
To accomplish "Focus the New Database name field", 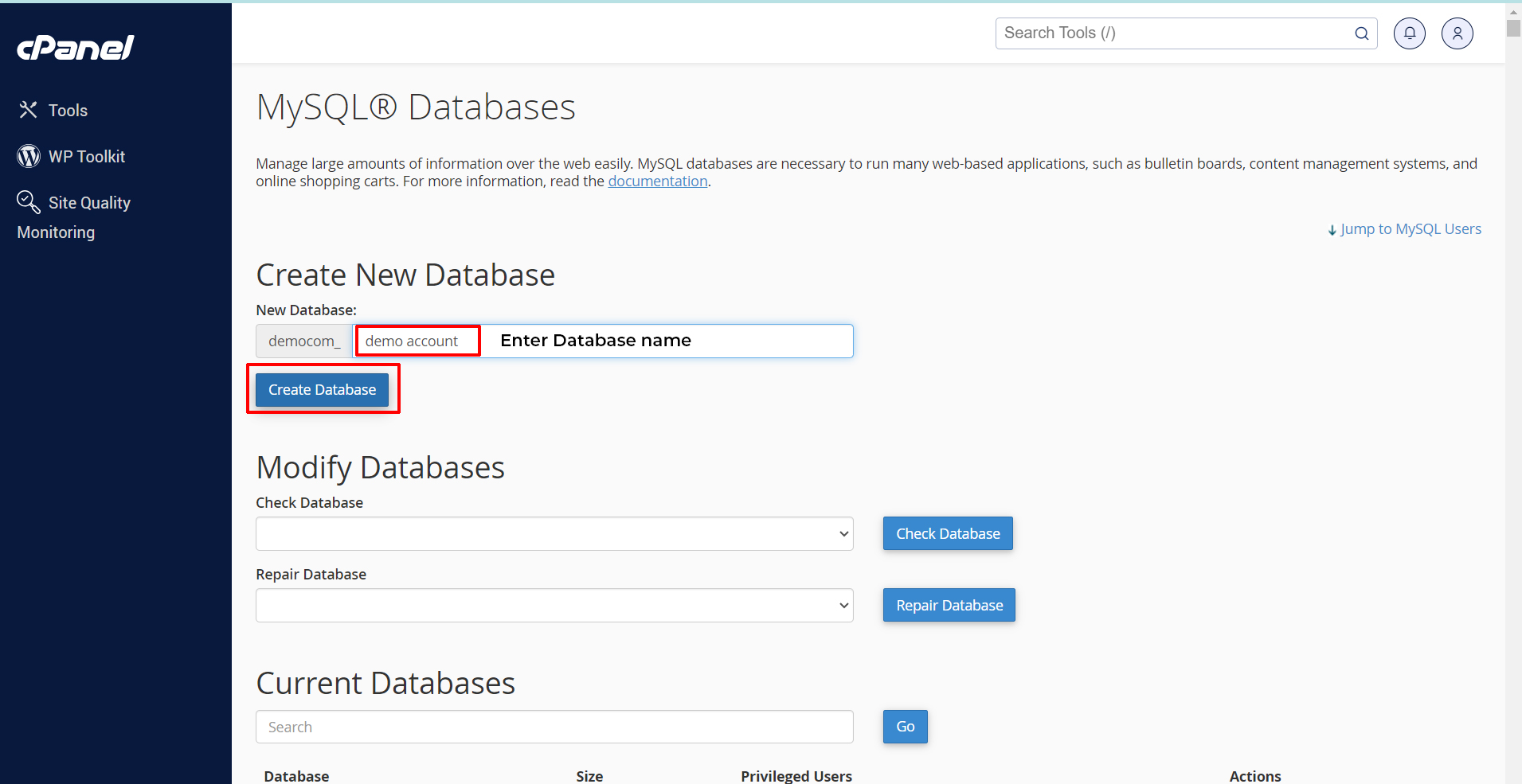I will pos(603,341).
